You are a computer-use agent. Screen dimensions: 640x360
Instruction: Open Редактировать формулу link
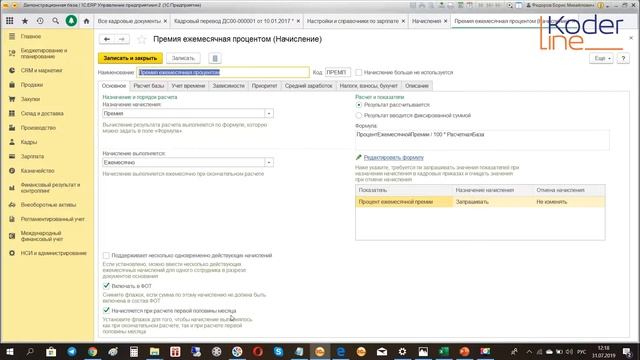(x=393, y=158)
